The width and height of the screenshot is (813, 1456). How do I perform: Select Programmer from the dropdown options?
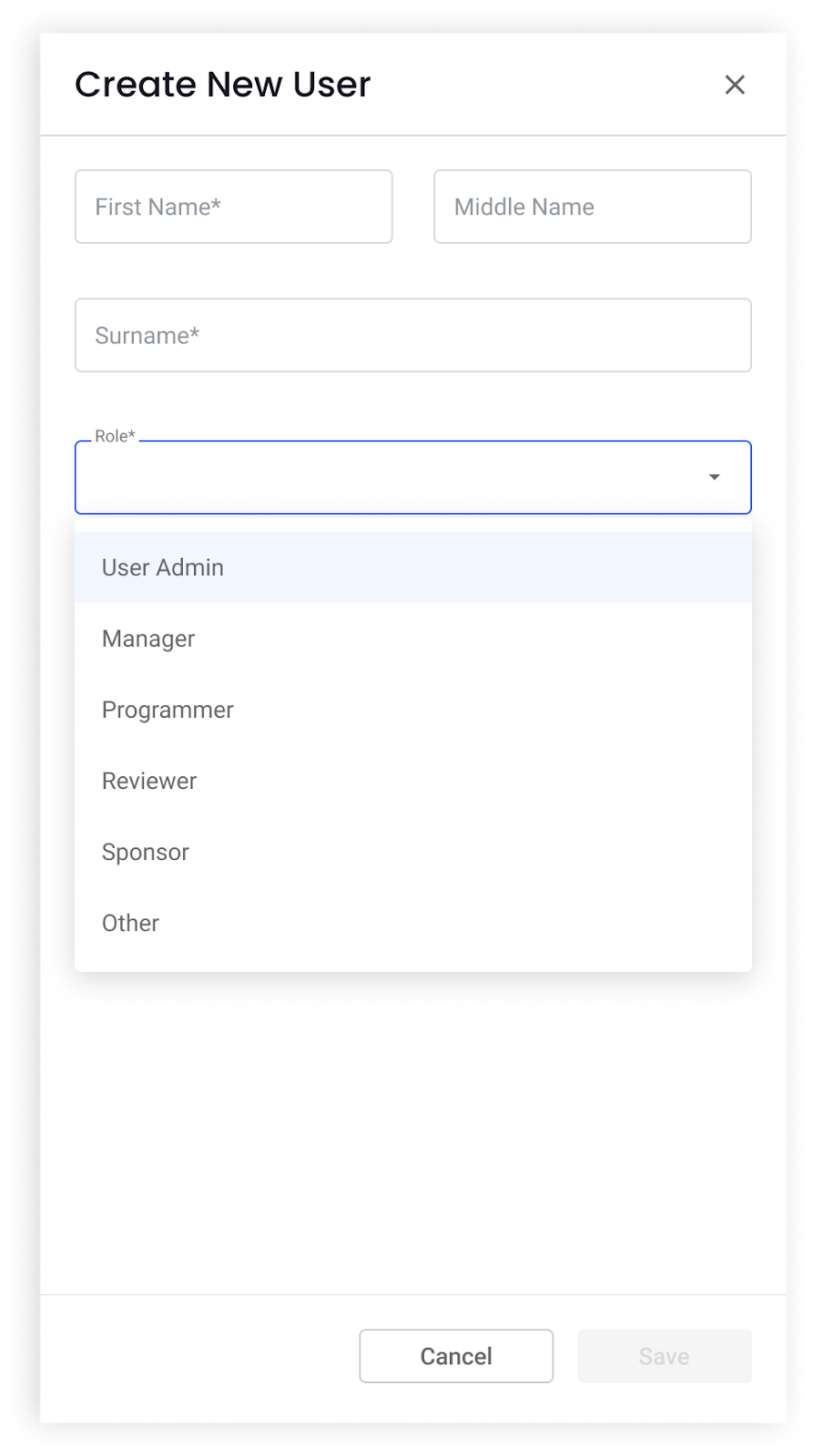(x=168, y=709)
